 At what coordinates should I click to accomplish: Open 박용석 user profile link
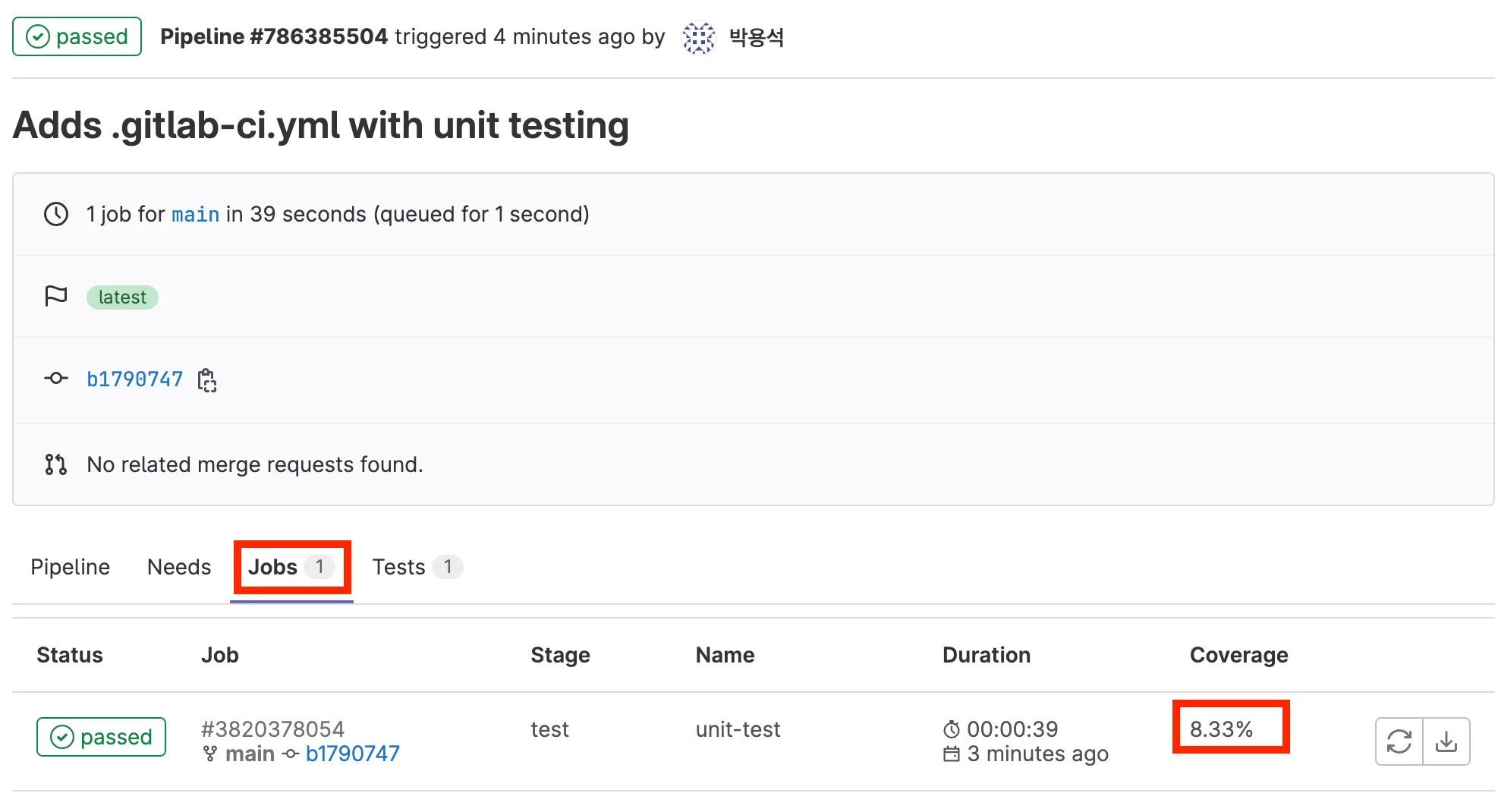coord(756,37)
